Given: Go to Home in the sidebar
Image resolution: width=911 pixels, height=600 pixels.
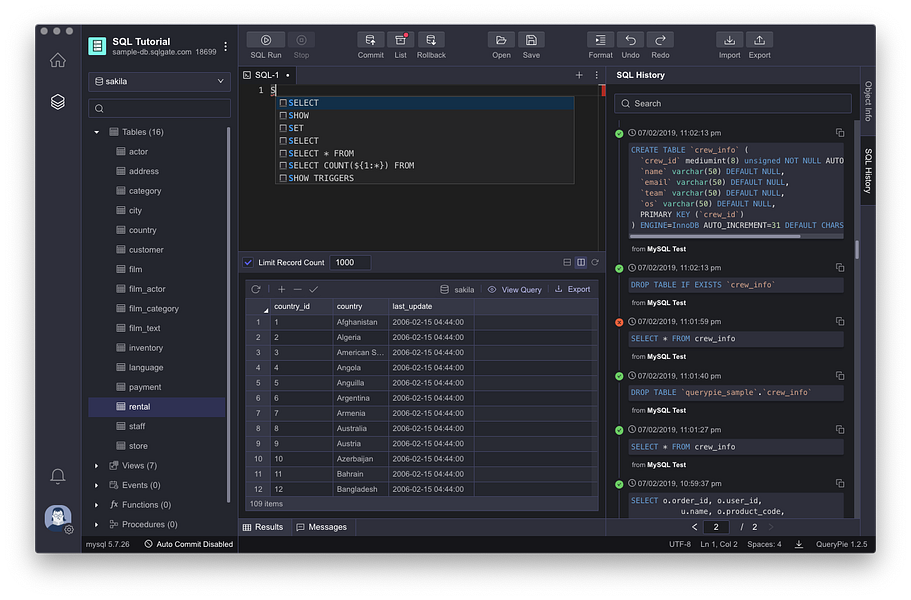Looking at the screenshot, I should point(58,60).
